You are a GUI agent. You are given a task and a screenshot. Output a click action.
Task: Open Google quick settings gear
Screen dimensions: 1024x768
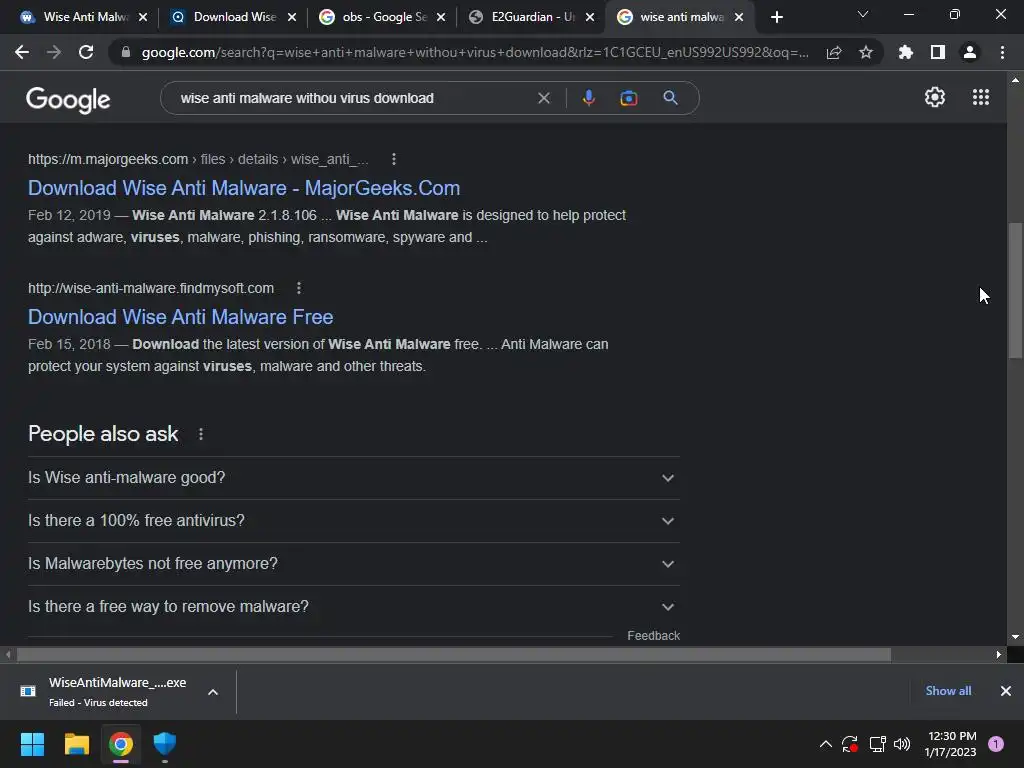tap(935, 97)
